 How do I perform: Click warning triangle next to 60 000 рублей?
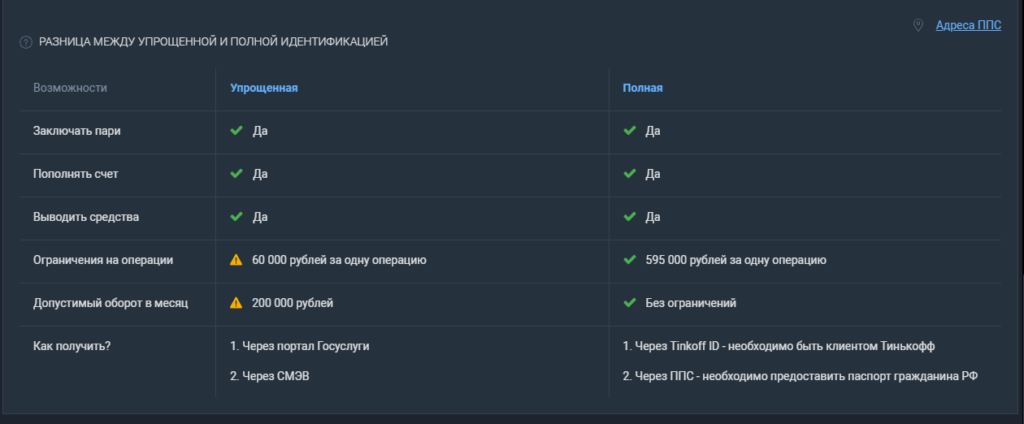pyautogui.click(x=236, y=260)
